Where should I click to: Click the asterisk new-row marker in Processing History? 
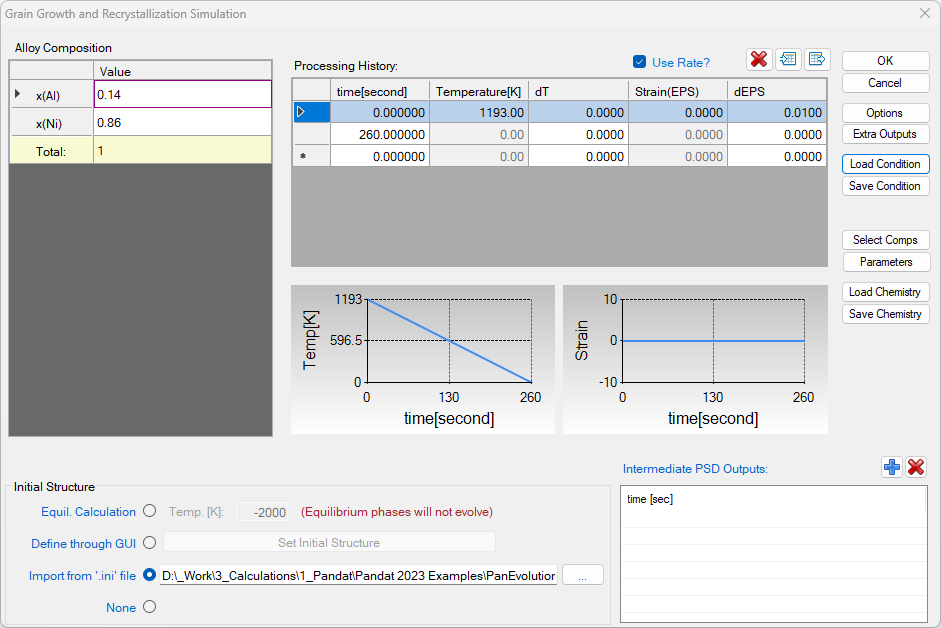[303, 157]
